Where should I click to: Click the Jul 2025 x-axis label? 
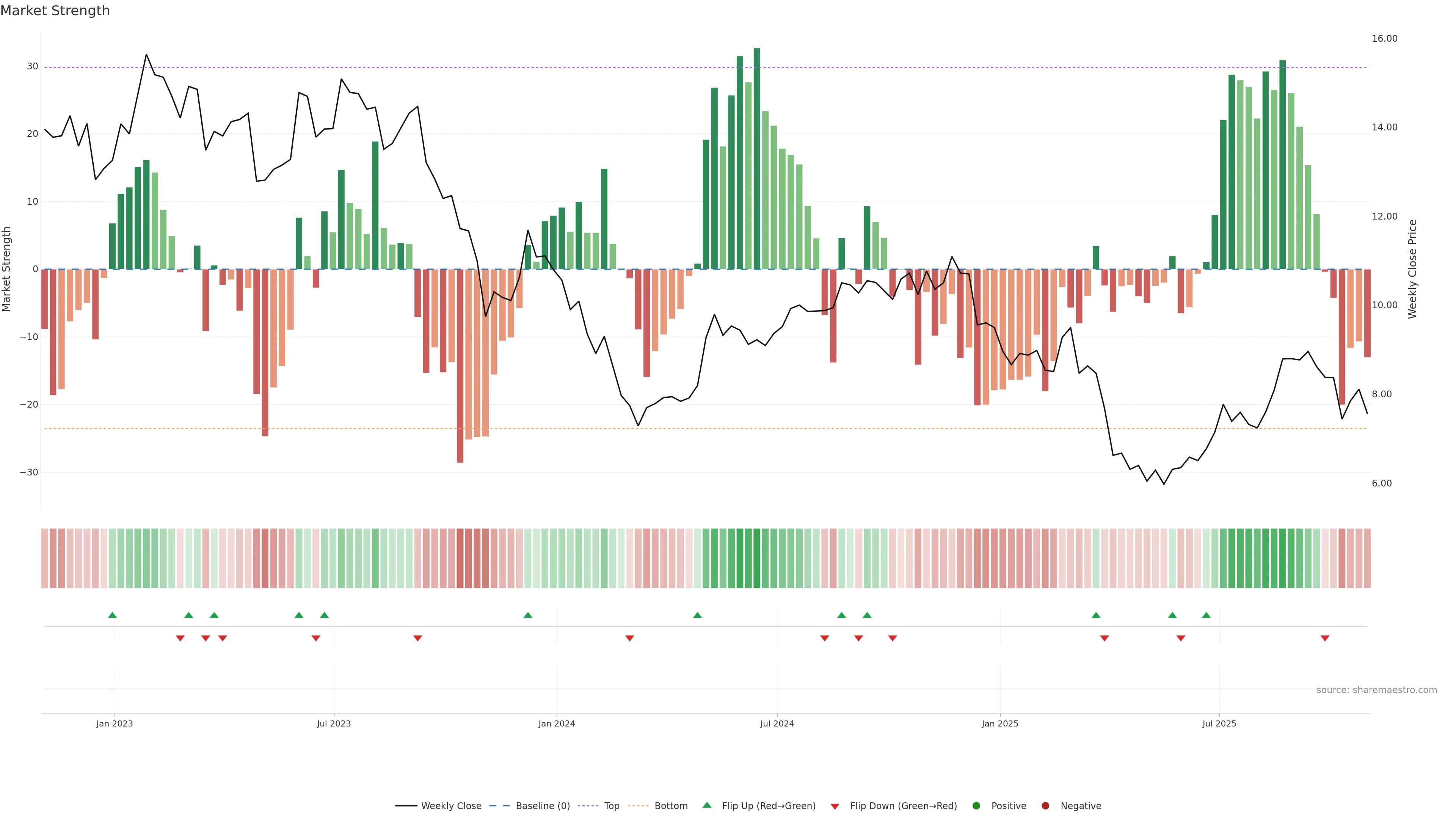(1219, 723)
